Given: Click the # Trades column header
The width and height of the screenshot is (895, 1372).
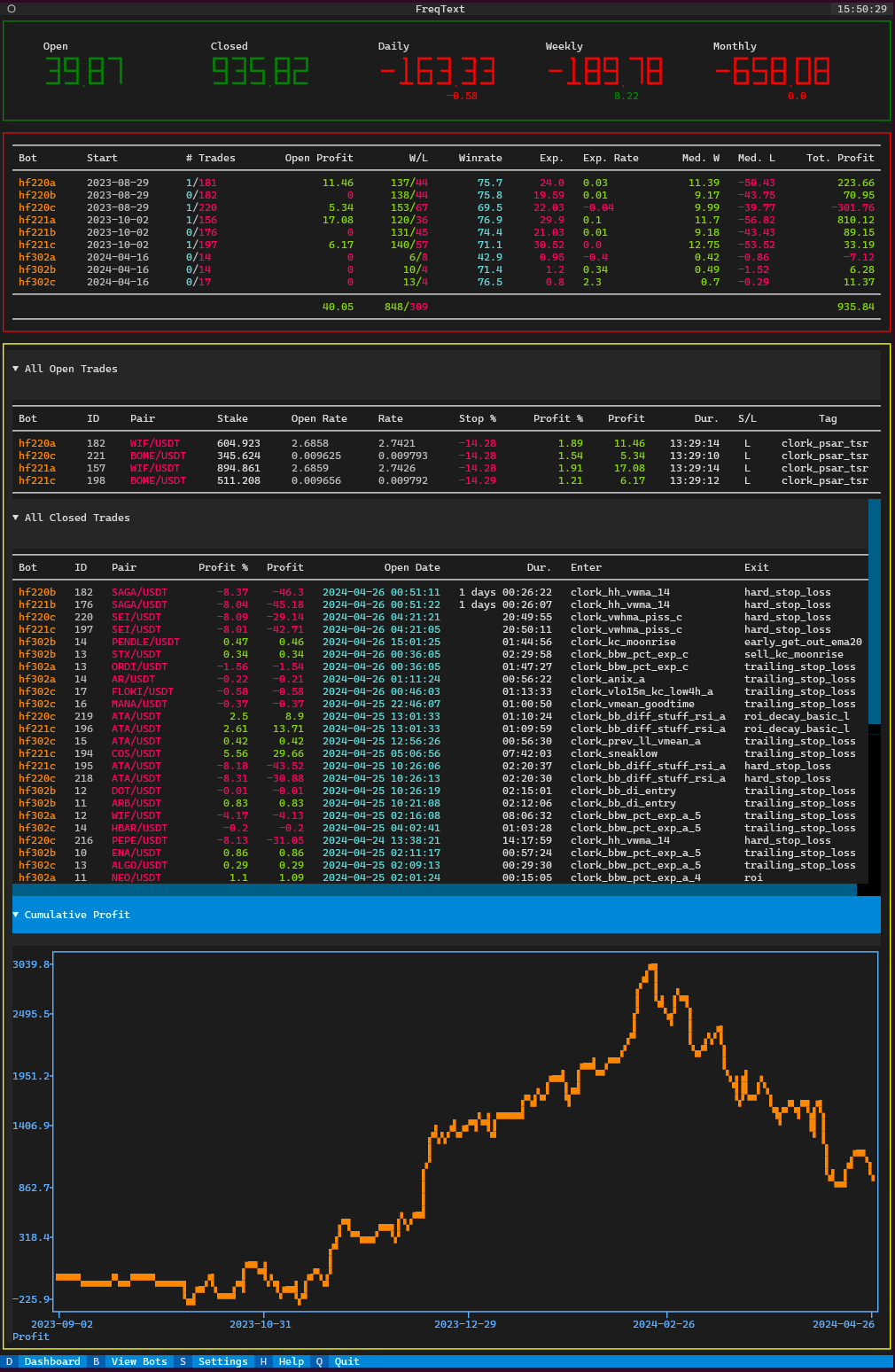Looking at the screenshot, I should (211, 158).
